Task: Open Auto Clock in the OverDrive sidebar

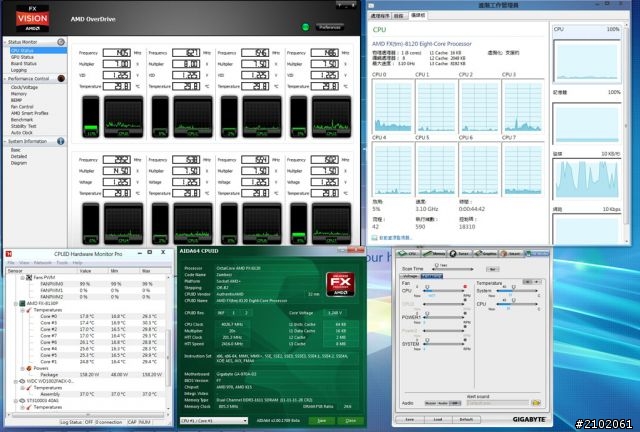Action: pos(21,133)
